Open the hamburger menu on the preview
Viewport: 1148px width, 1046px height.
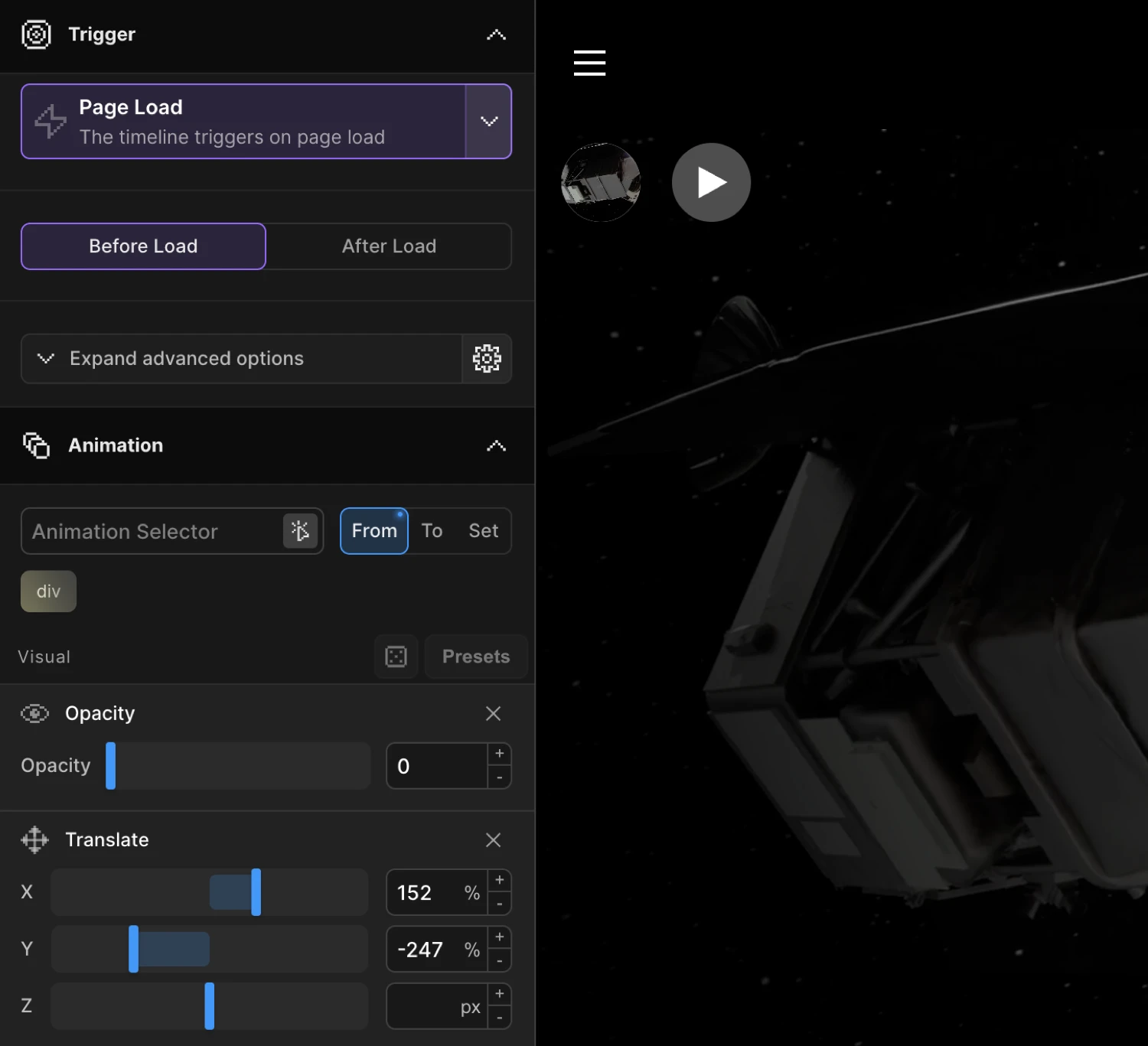[589, 64]
